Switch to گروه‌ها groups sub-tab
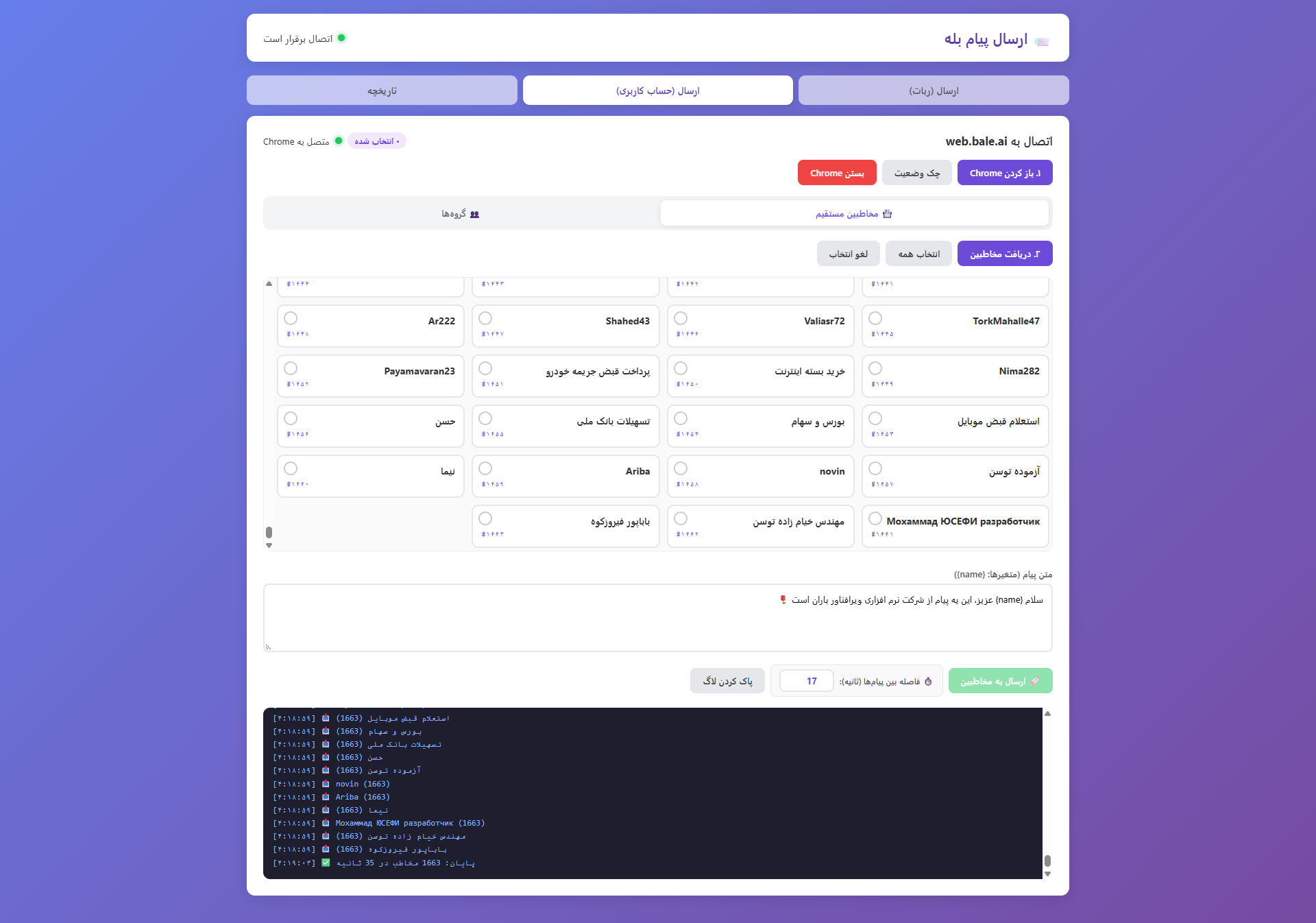This screenshot has width=1316, height=923. pos(461,213)
